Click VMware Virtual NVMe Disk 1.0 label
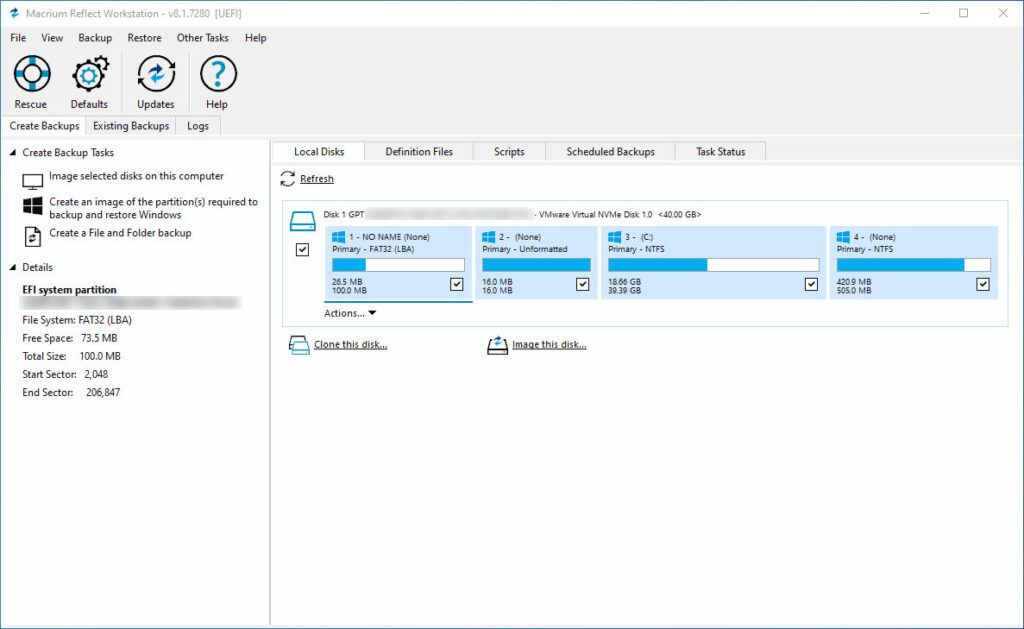This screenshot has width=1024, height=629. 596,214
